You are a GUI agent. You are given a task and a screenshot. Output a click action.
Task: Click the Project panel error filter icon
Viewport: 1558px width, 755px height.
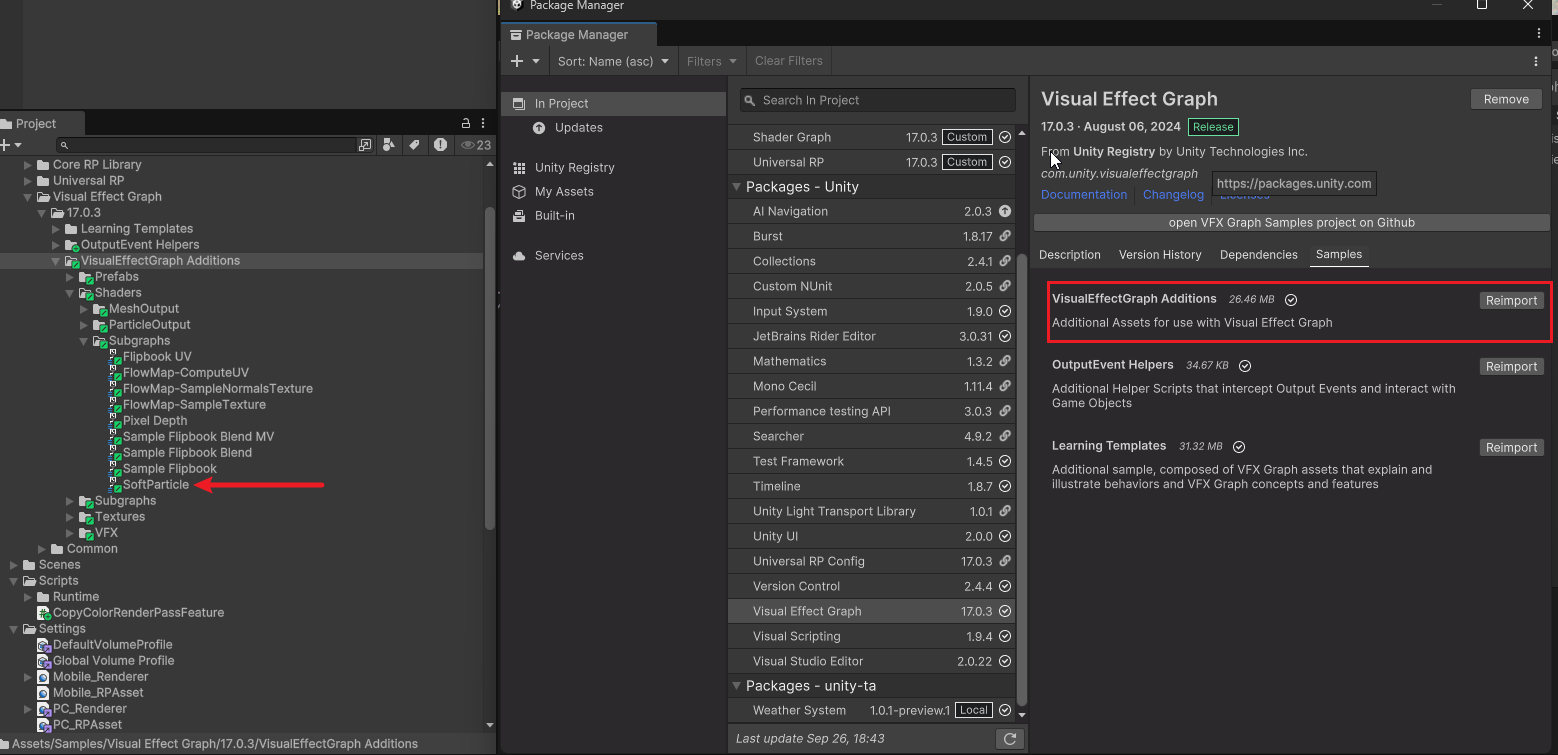click(440, 145)
